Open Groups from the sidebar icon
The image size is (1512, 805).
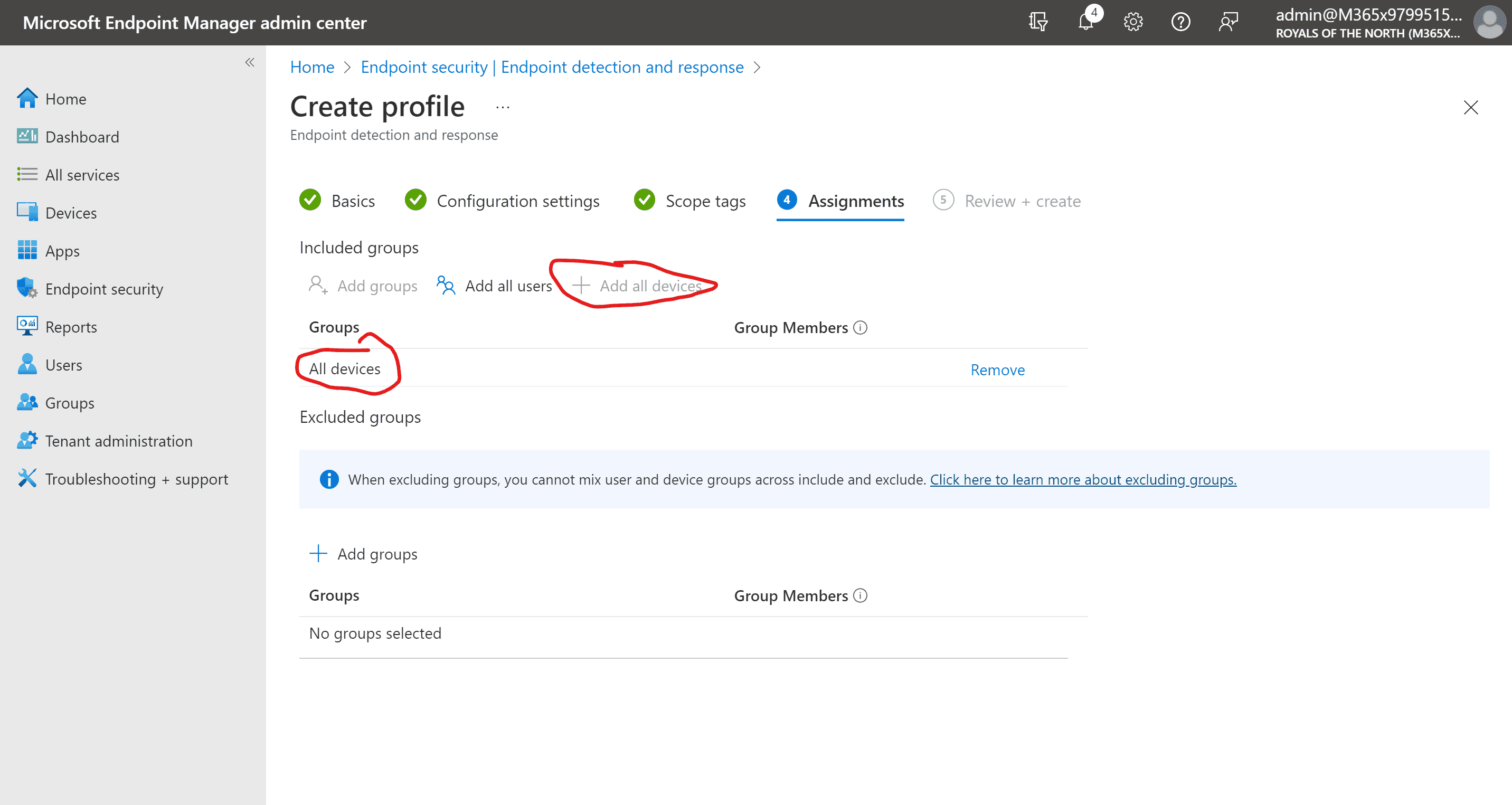coord(26,402)
